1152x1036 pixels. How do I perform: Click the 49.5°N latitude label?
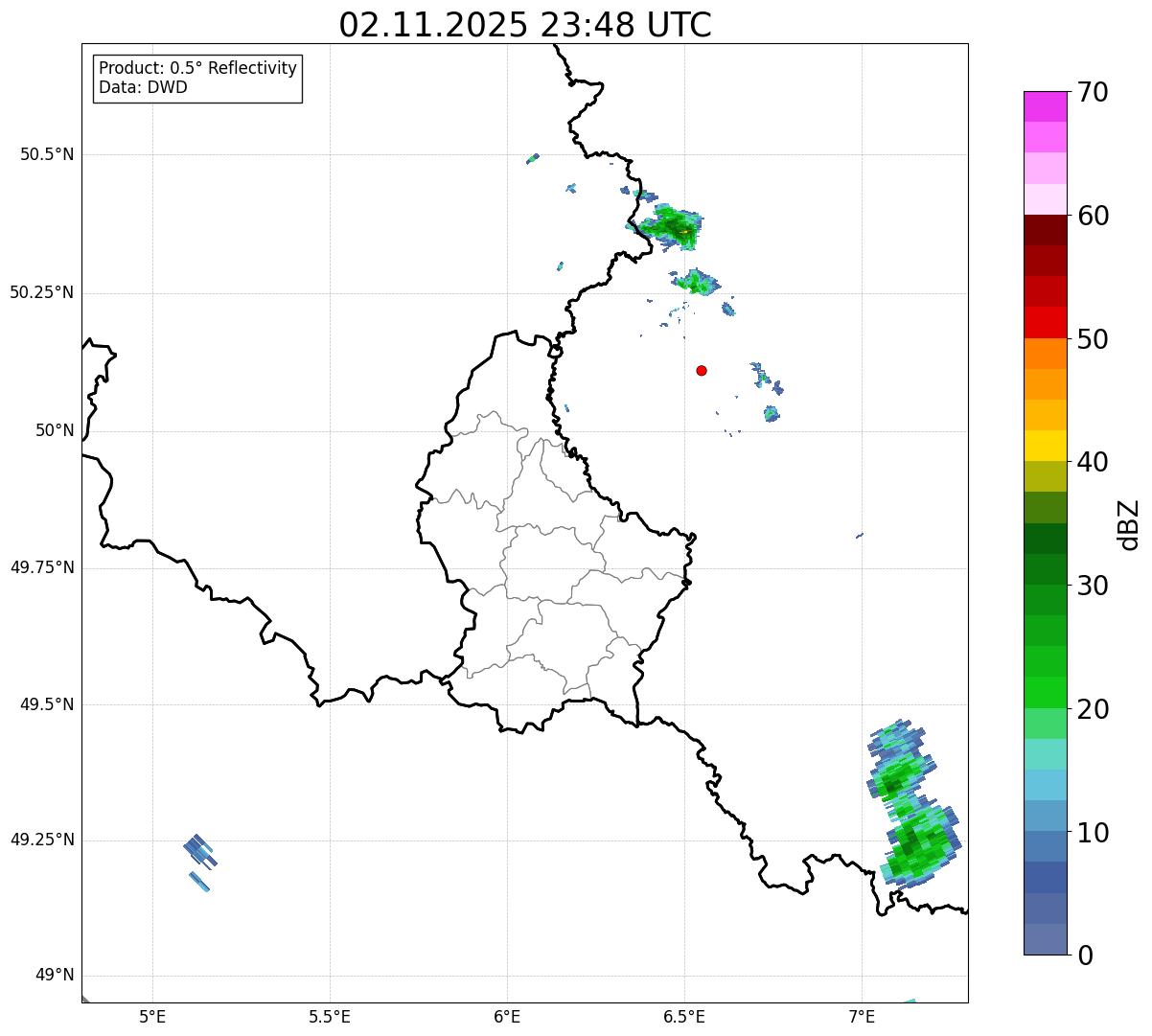47,704
